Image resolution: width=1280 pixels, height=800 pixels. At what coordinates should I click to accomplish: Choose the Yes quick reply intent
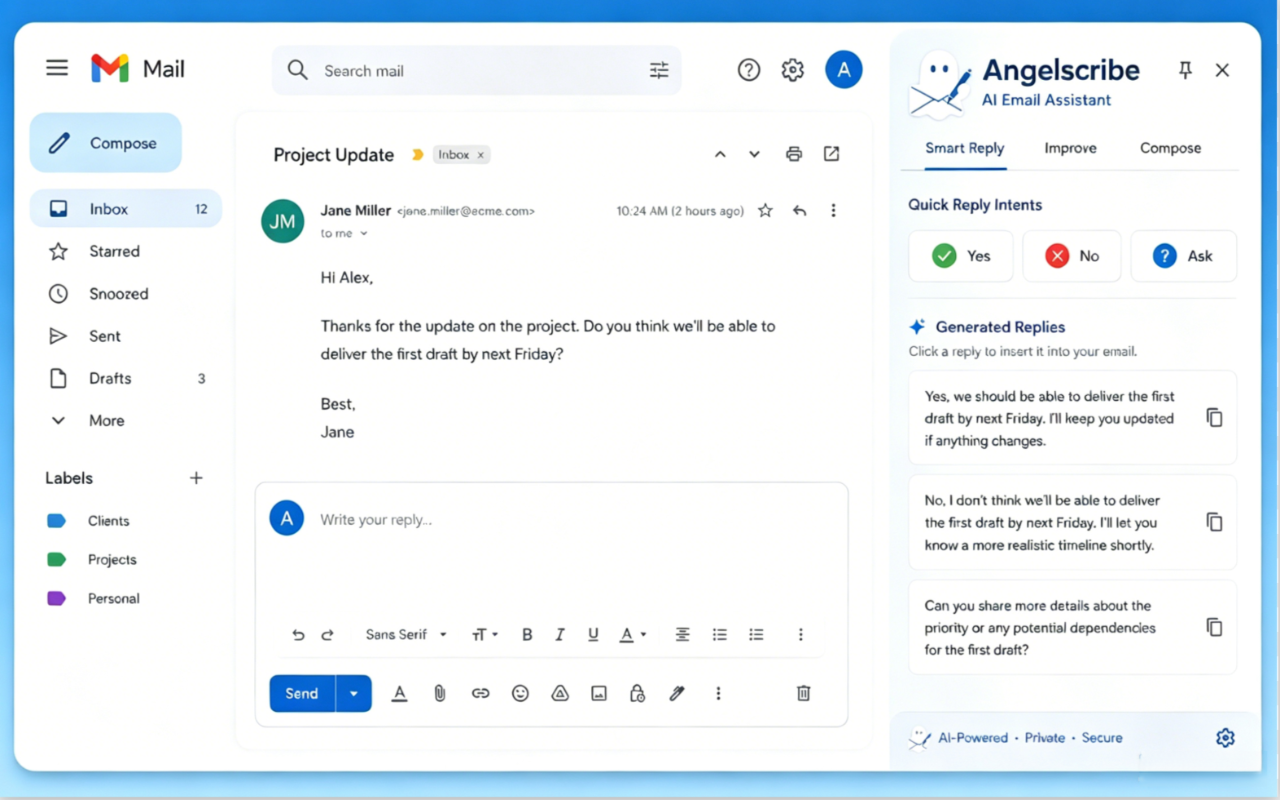coord(960,256)
